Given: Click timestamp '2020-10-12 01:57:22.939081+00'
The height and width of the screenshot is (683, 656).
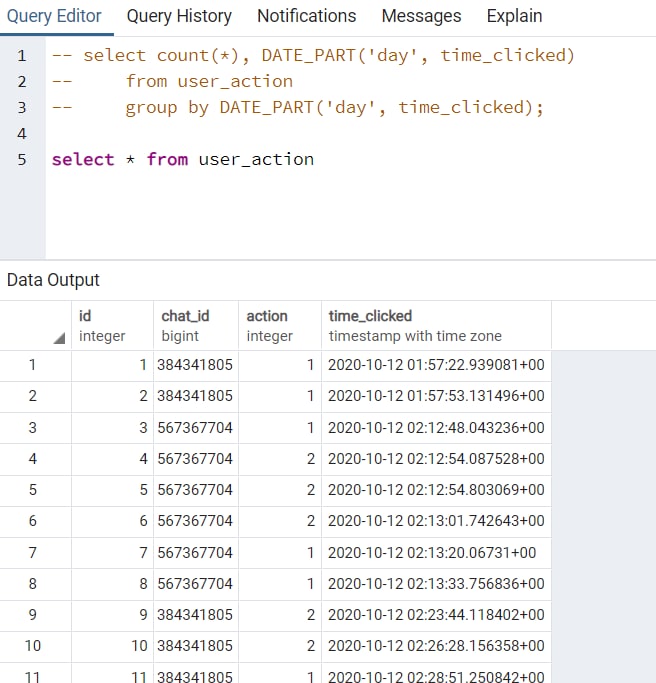Looking at the screenshot, I should tap(436, 365).
